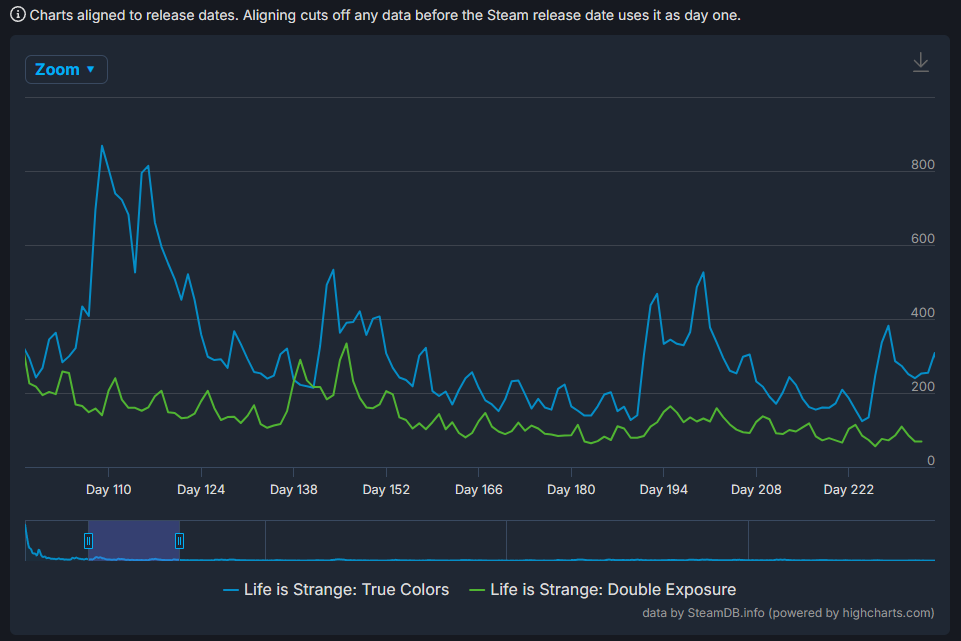Click the Day 124 axis label
This screenshot has width=961, height=641.
tap(201, 490)
